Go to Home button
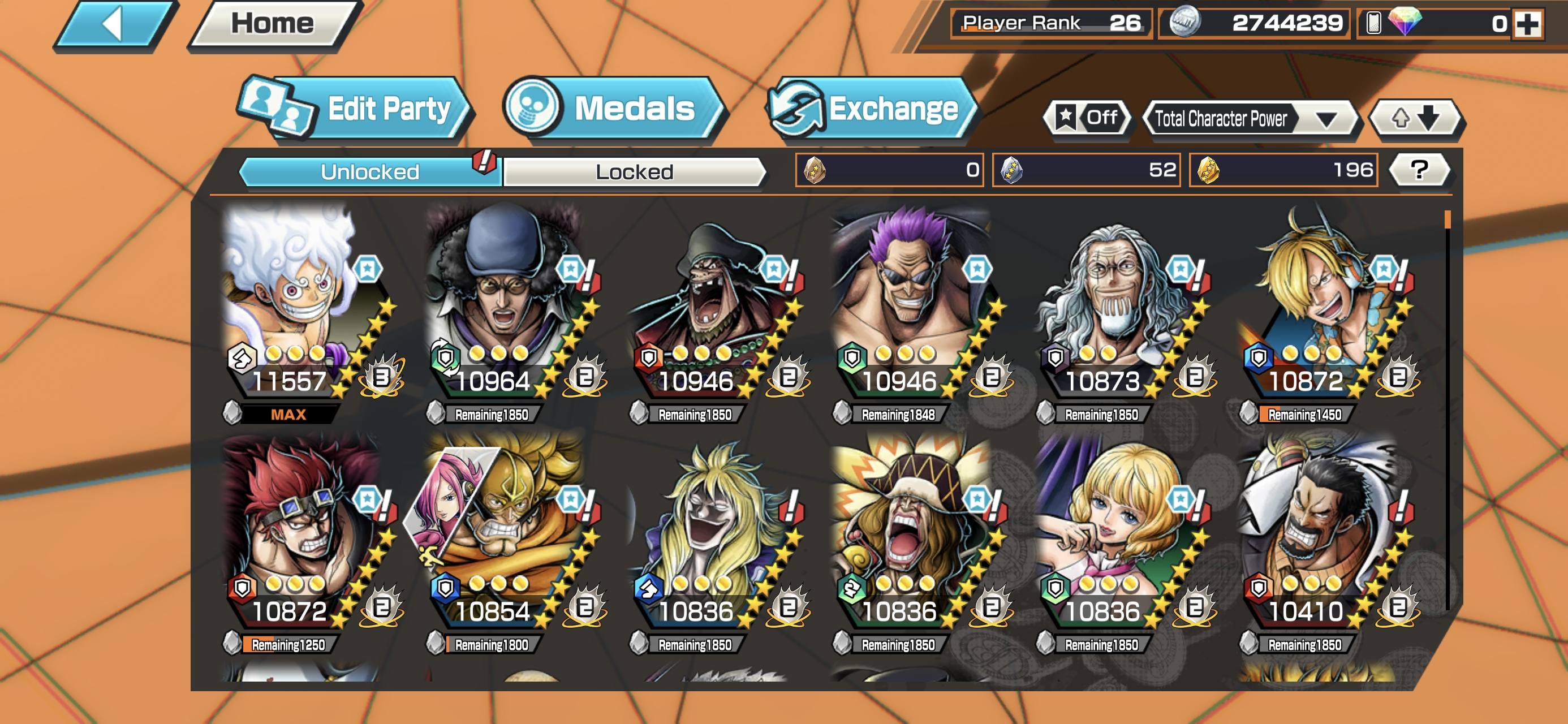Viewport: 1568px width, 724px height. [273, 24]
